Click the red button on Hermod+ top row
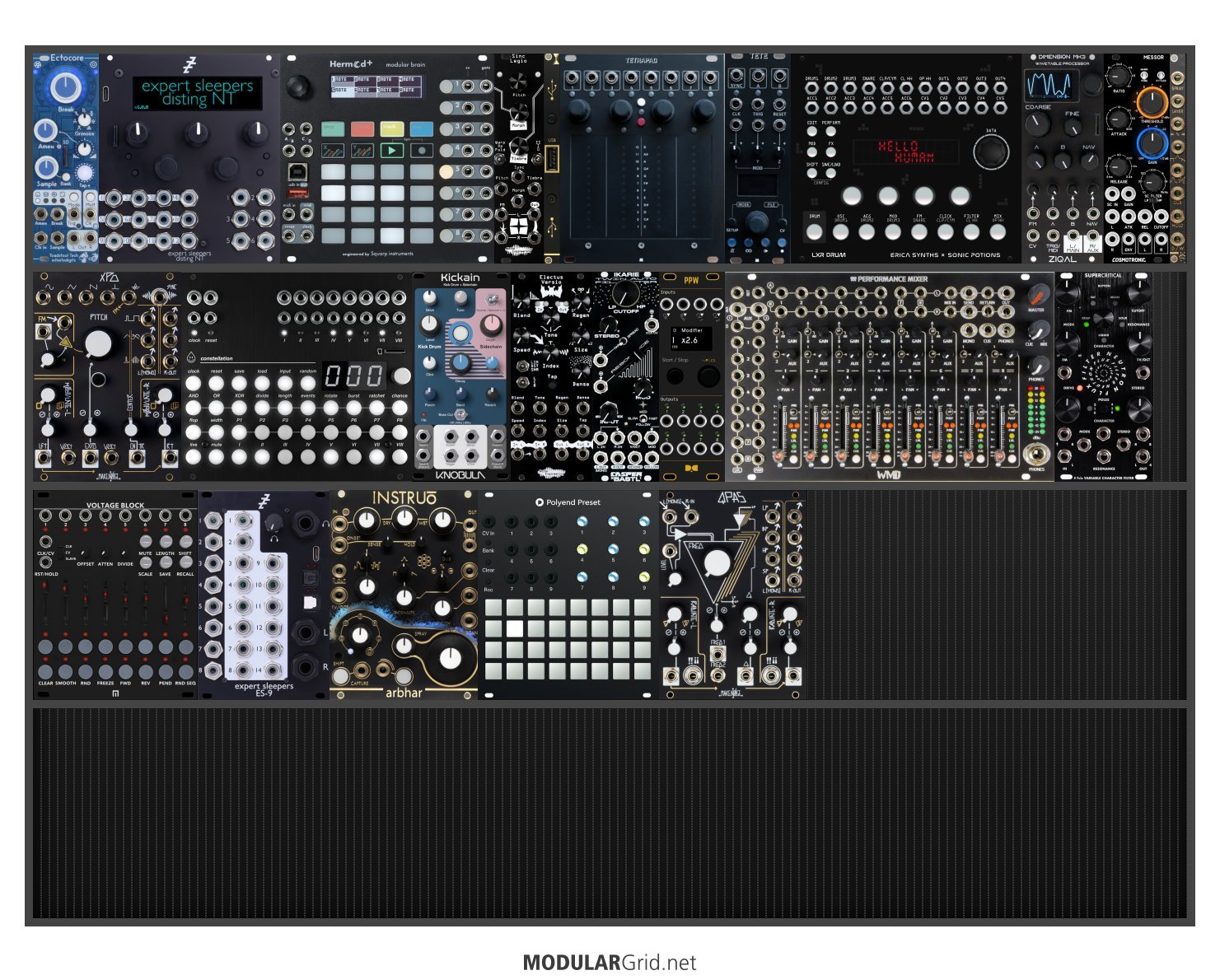This screenshot has width=1220, height=980. [x=362, y=128]
